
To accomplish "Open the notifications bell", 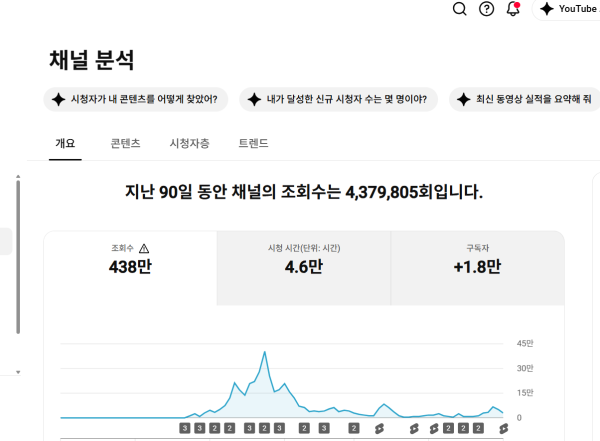I will tap(513, 8).
